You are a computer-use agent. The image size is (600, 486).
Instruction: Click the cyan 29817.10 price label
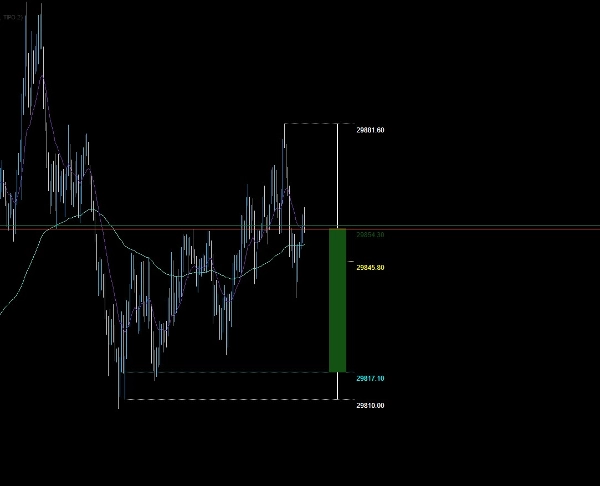[x=370, y=378]
